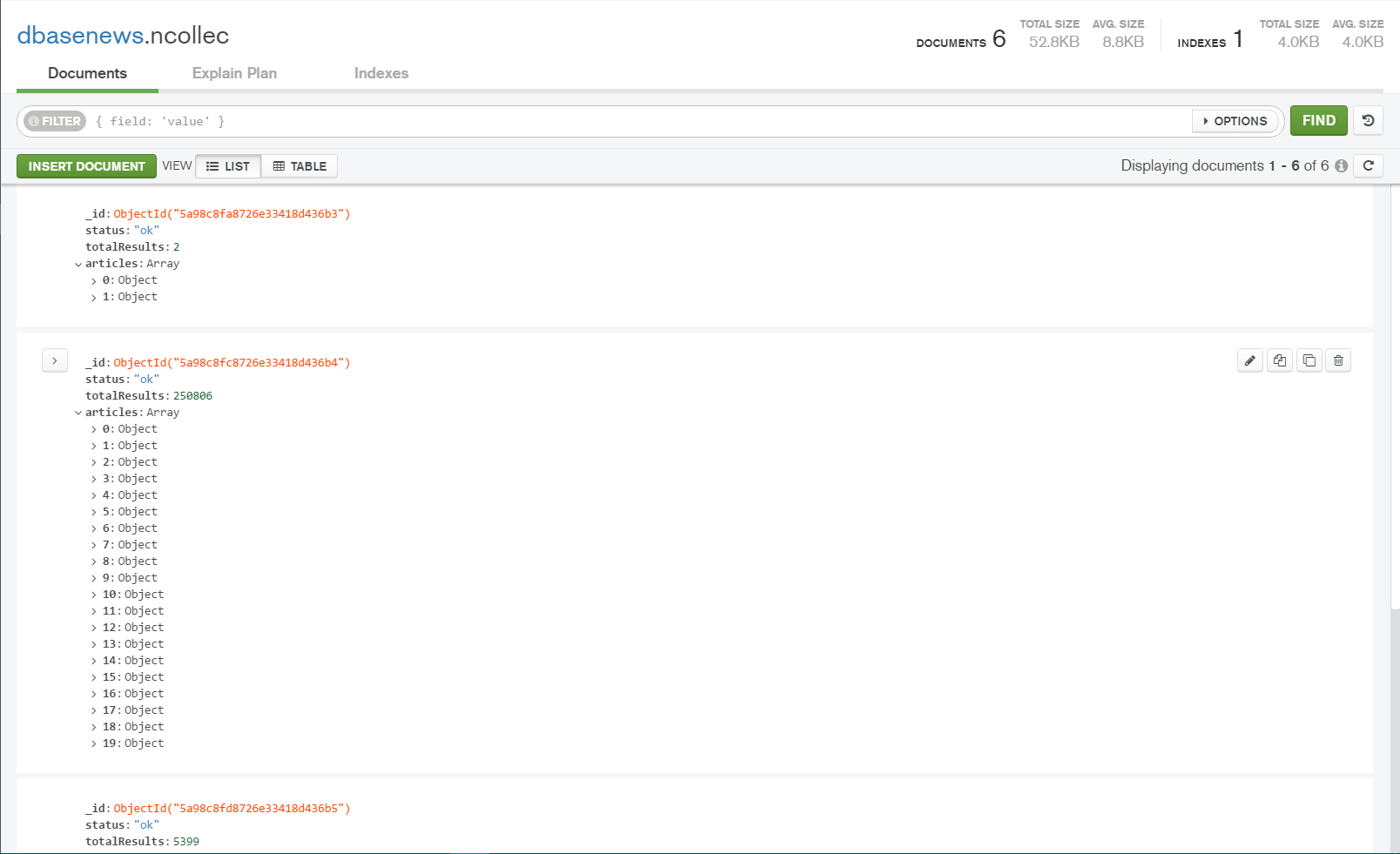1400x854 pixels.
Task: Refresh the documents list with reload icon
Action: [1369, 165]
